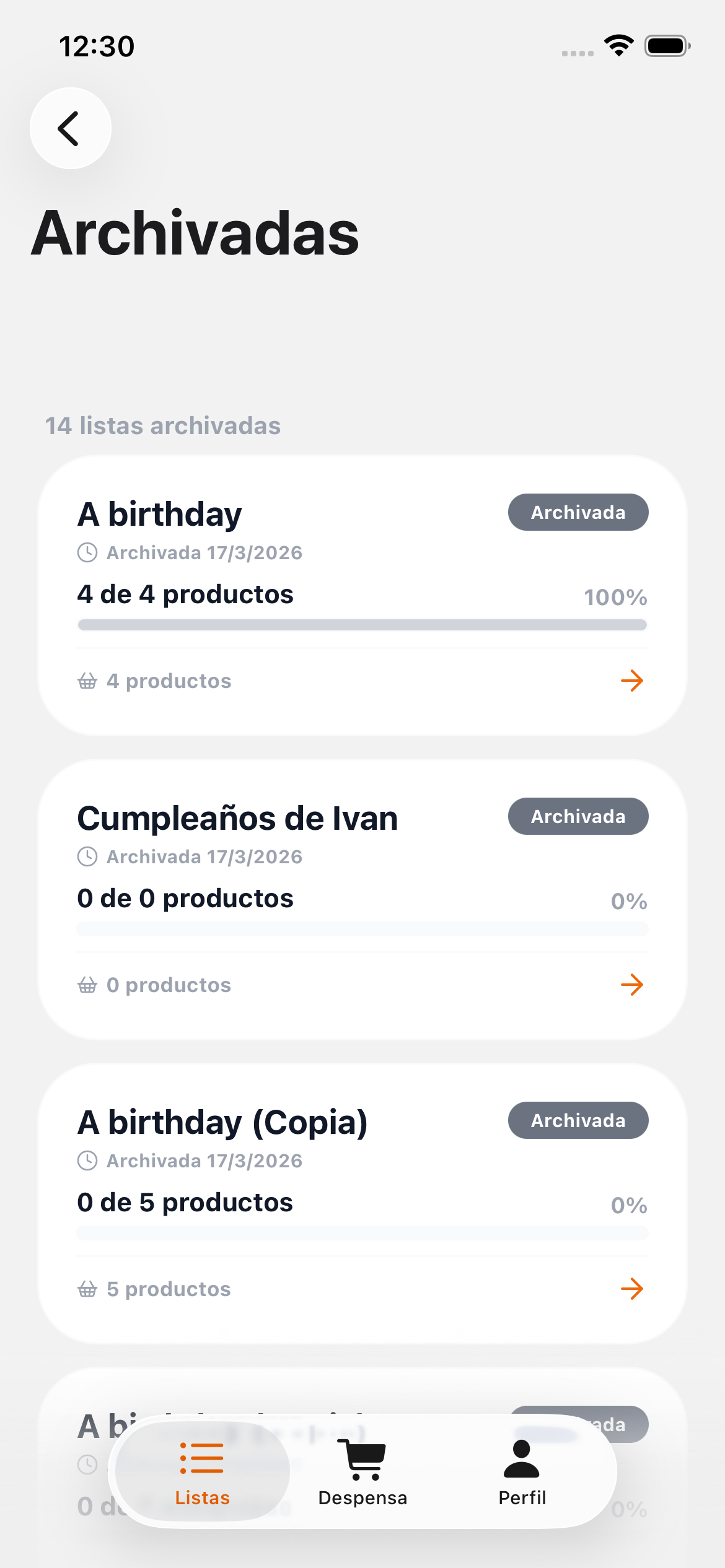725x1568 pixels.
Task: Click orange arrow on A birthday (Copia) card
Action: pyautogui.click(x=632, y=1289)
